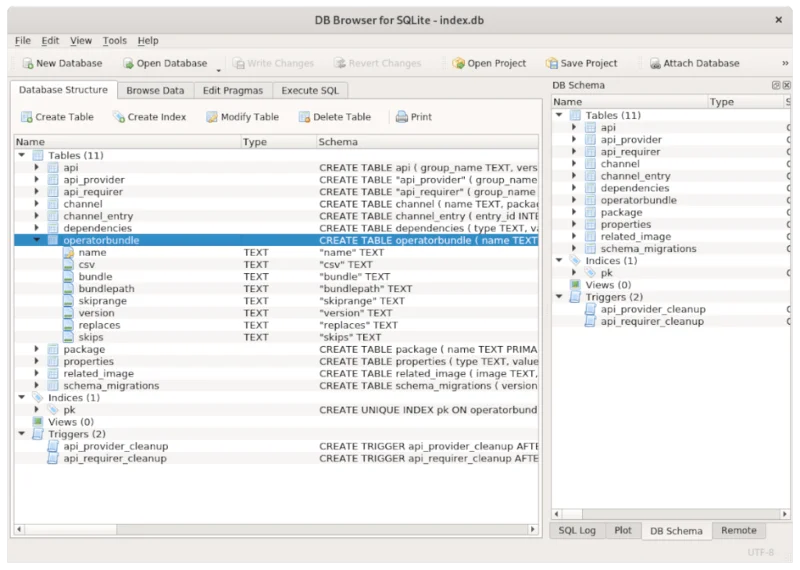This screenshot has width=800, height=570.
Task: Switch to the Plot tab
Action: pos(622,530)
